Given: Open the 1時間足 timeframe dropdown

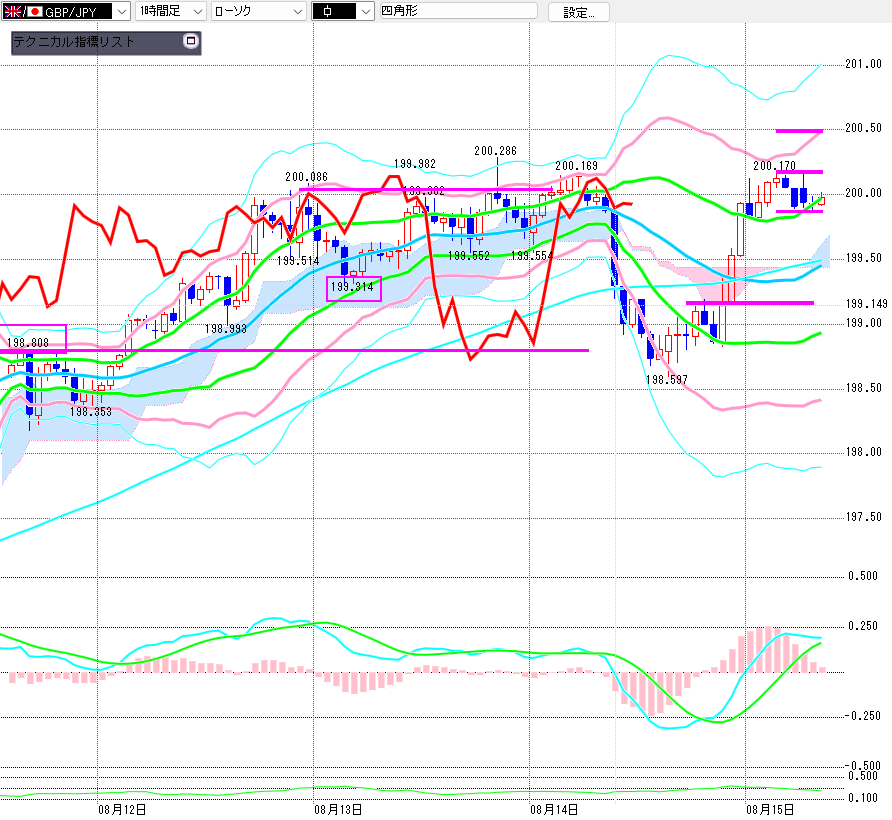Looking at the screenshot, I should point(170,11).
